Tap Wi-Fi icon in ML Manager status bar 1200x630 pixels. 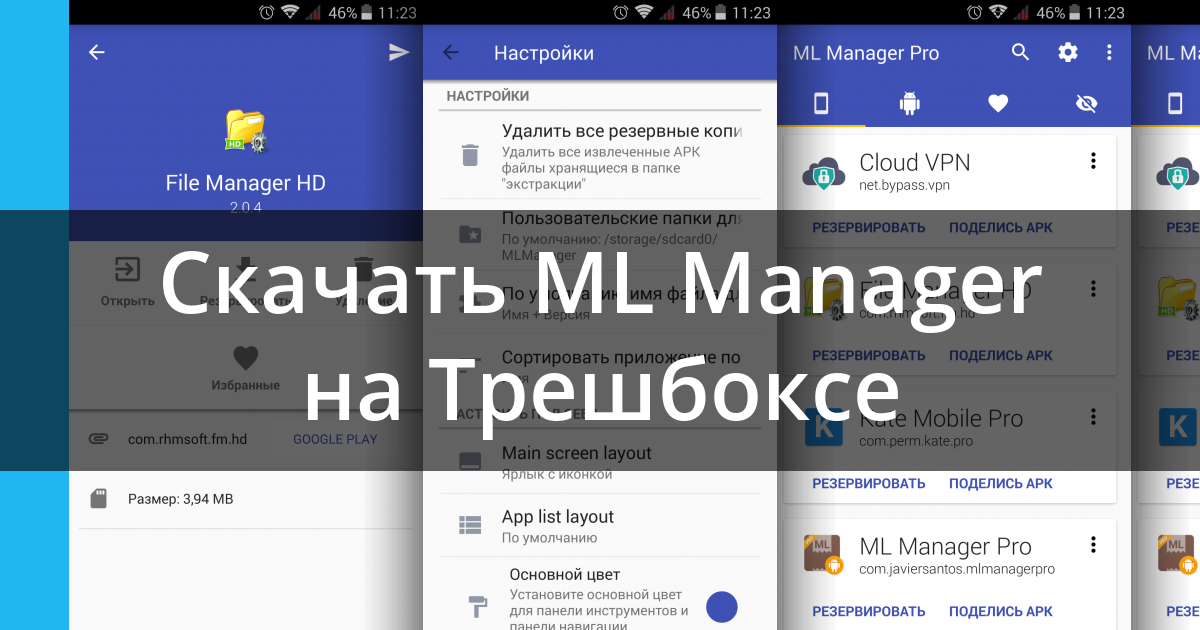[998, 13]
